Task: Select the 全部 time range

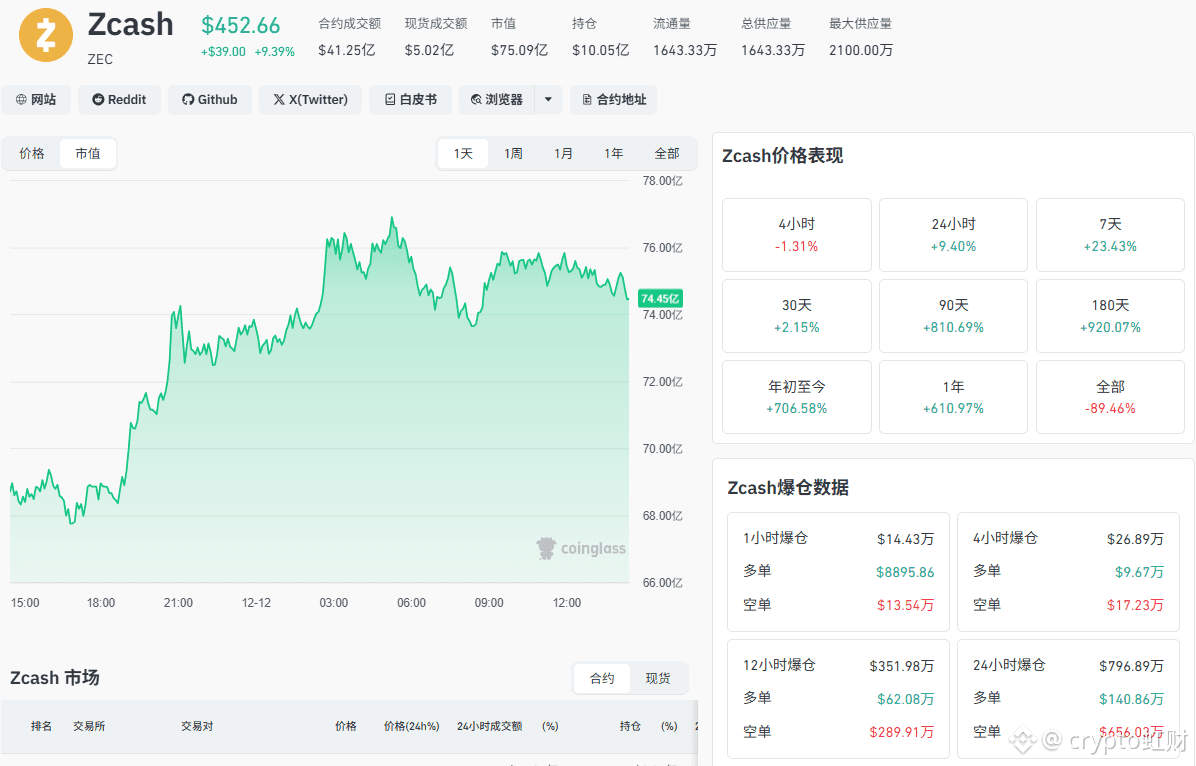Action: pyautogui.click(x=667, y=153)
